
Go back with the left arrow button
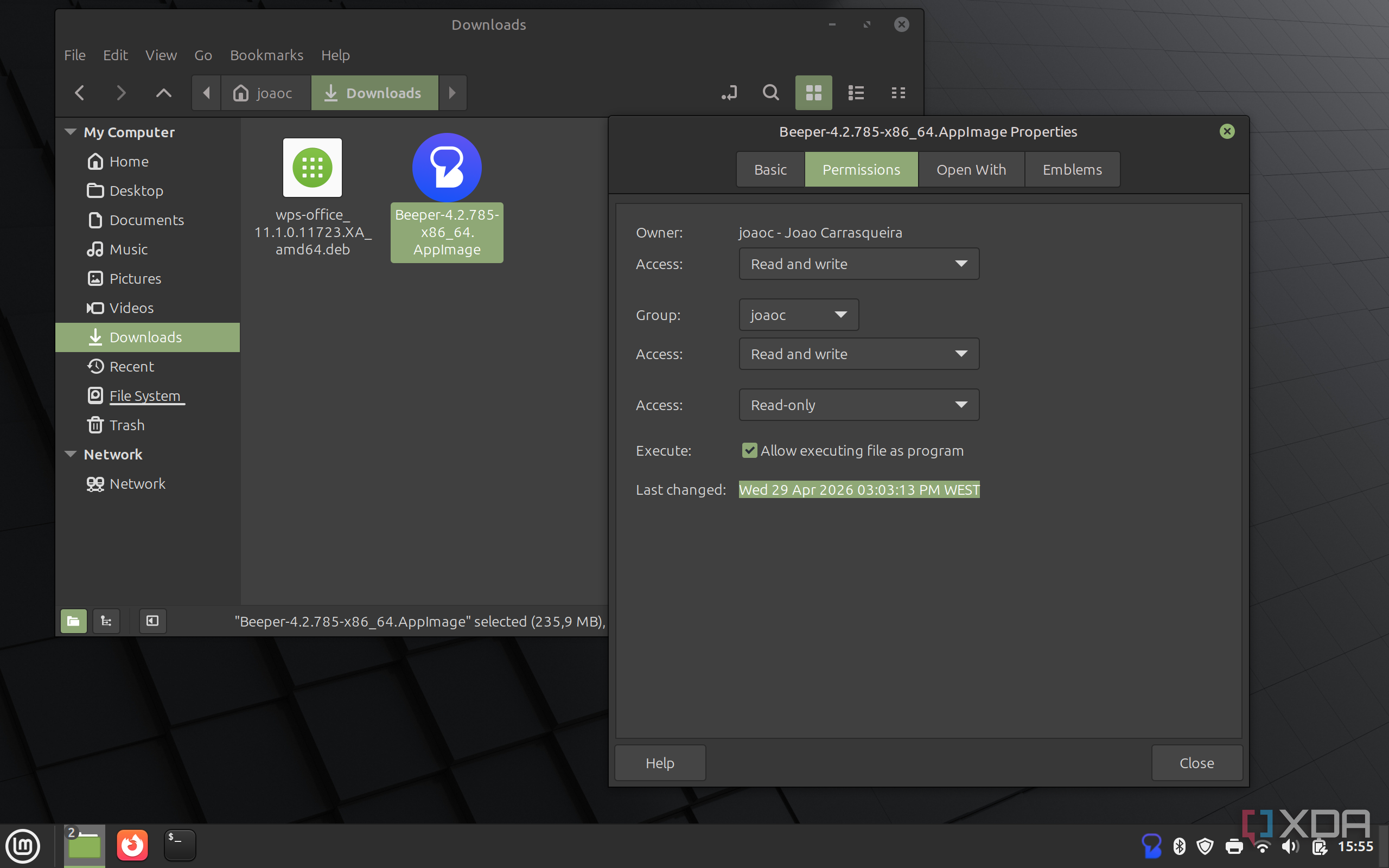coord(80,92)
